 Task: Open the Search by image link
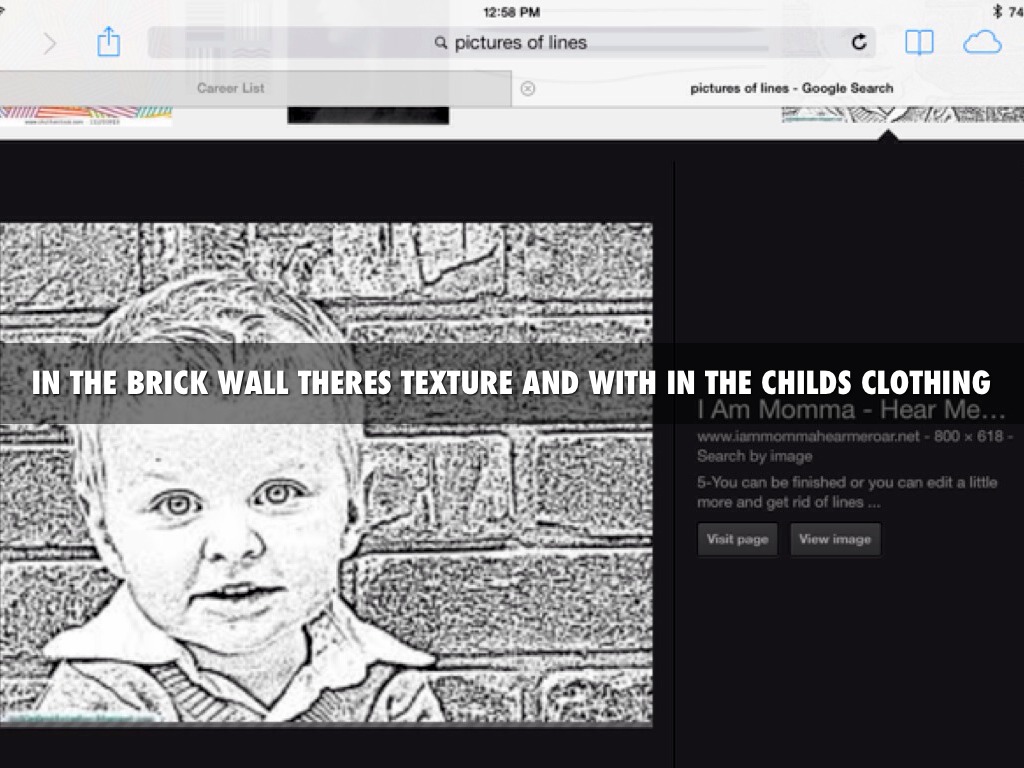pos(754,456)
